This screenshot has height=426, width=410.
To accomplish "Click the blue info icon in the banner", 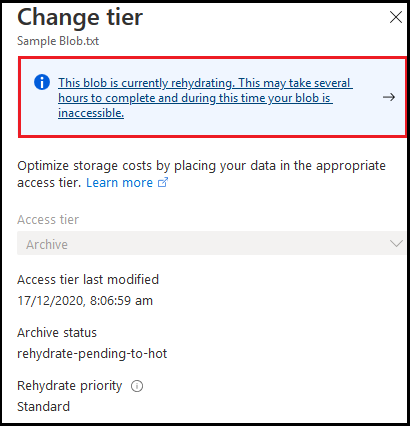I will coord(42,82).
